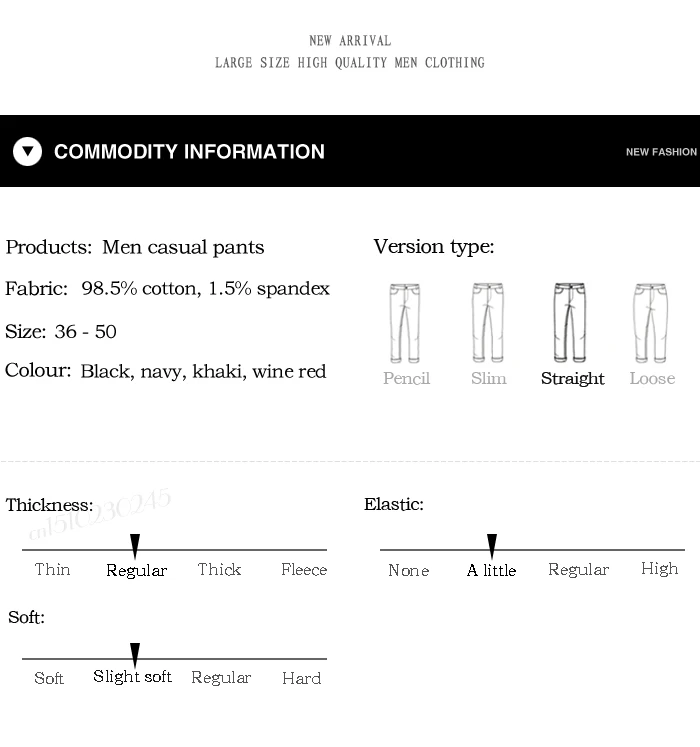This screenshot has height=747, width=700.
Task: Select the None elastic option
Action: point(408,570)
